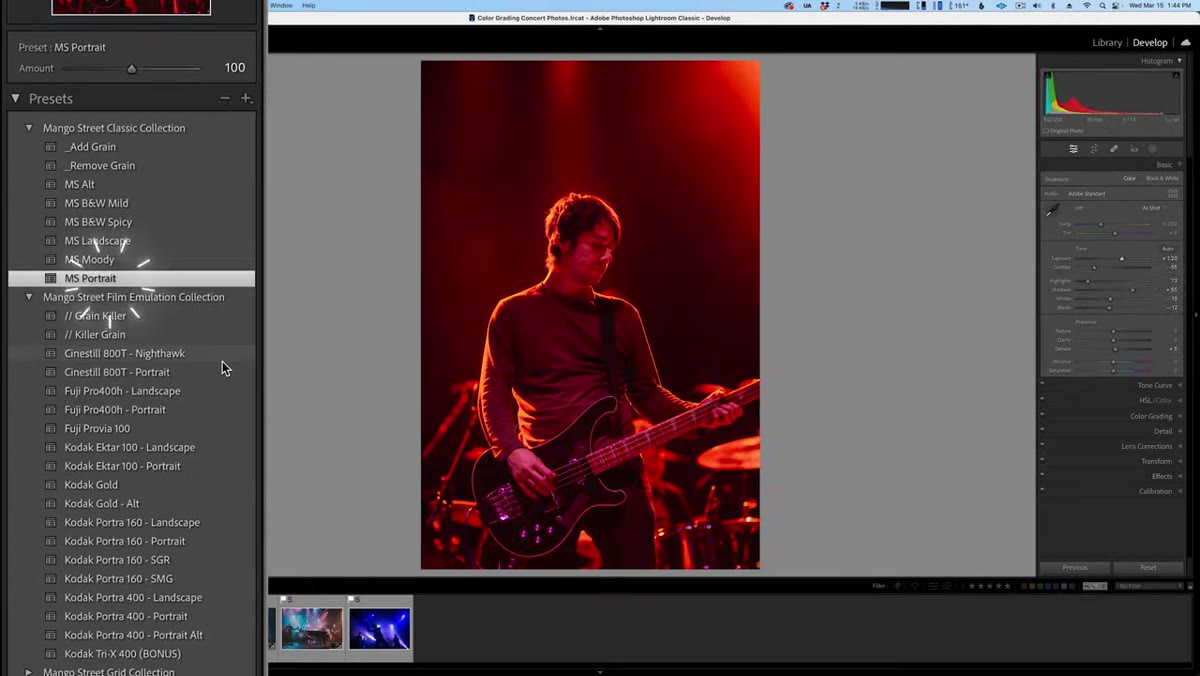Open the profile browser grid icon
1200x676 pixels.
click(x=1173, y=193)
